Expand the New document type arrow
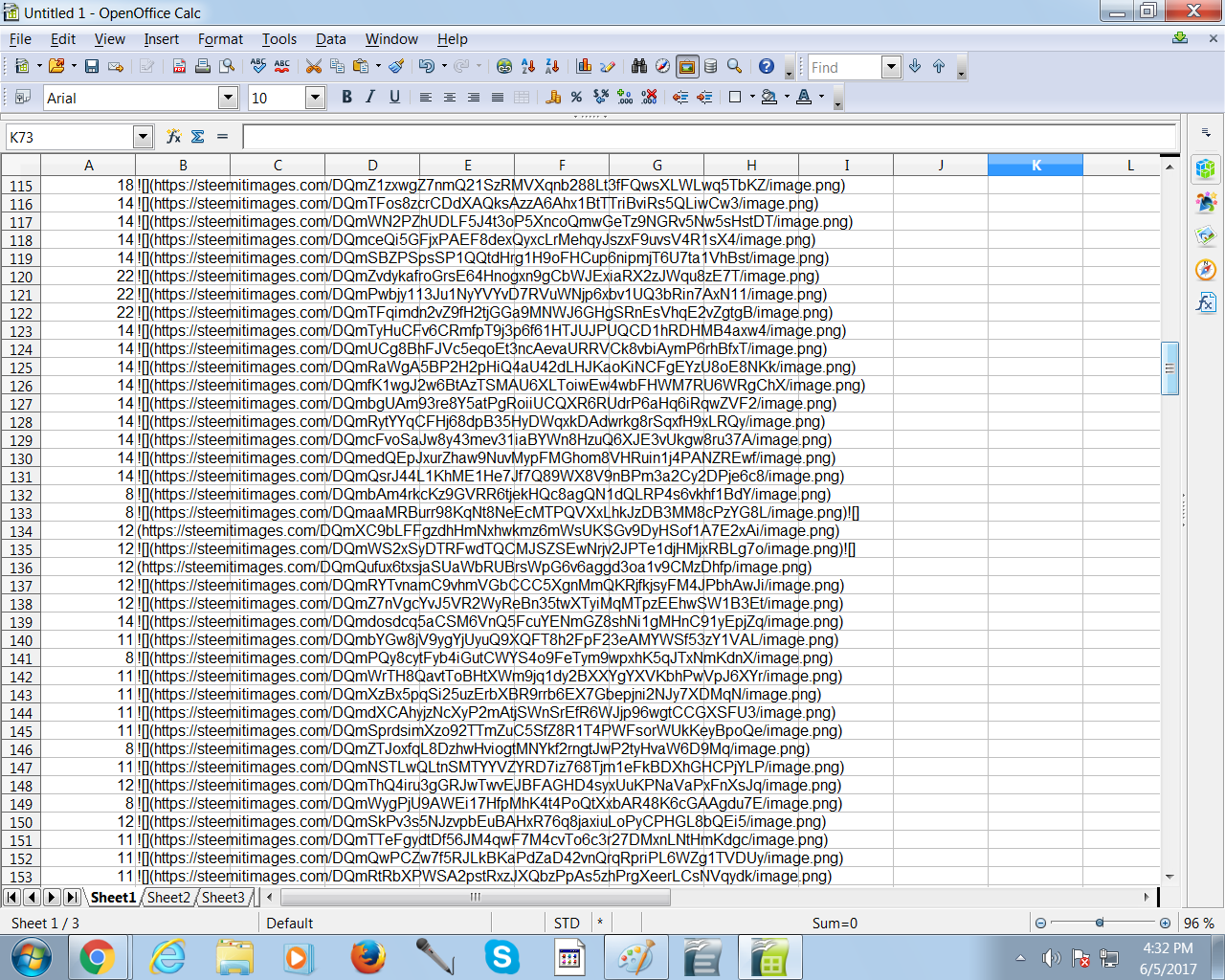 [39, 66]
